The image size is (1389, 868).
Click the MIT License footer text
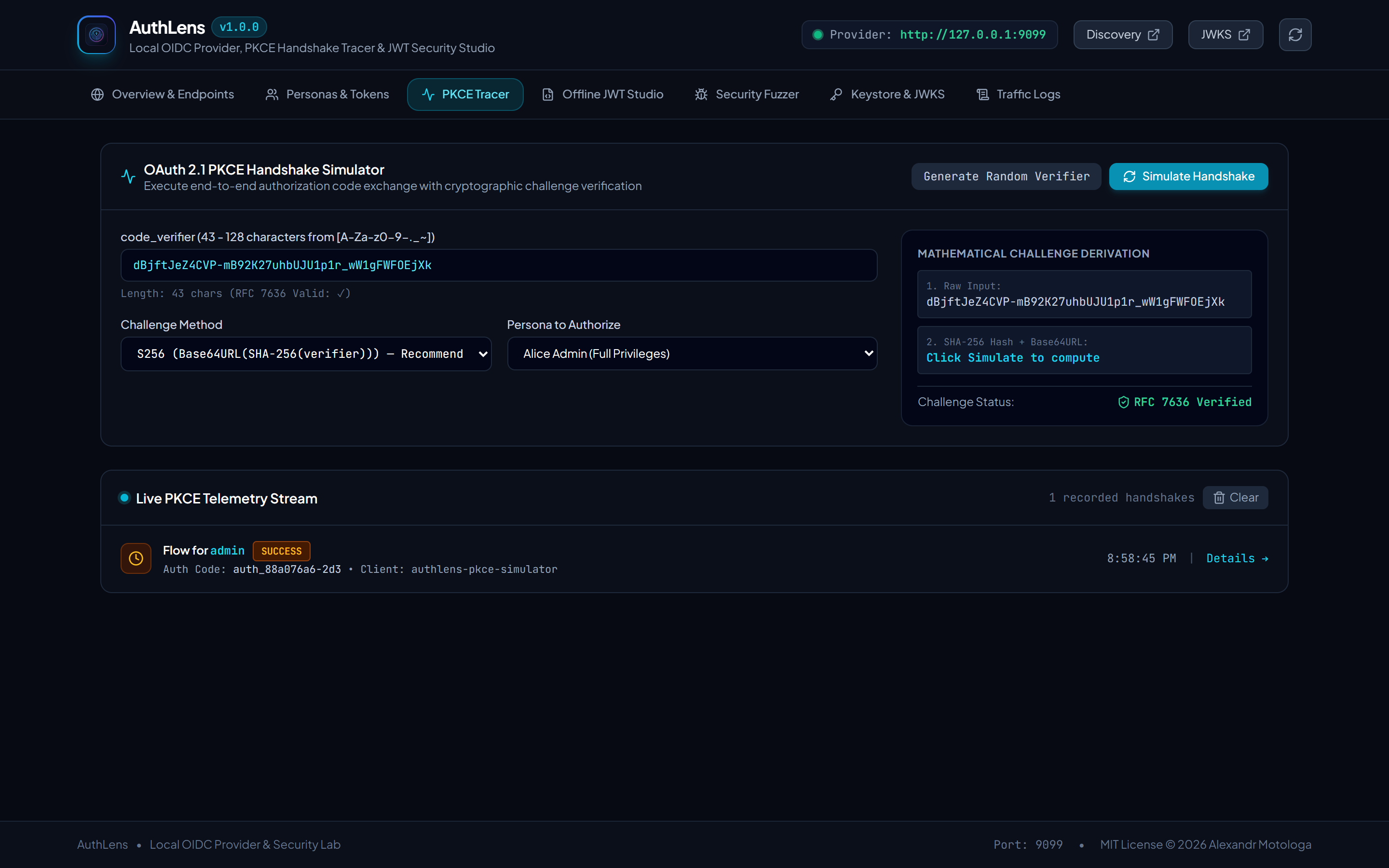pyautogui.click(x=1205, y=845)
